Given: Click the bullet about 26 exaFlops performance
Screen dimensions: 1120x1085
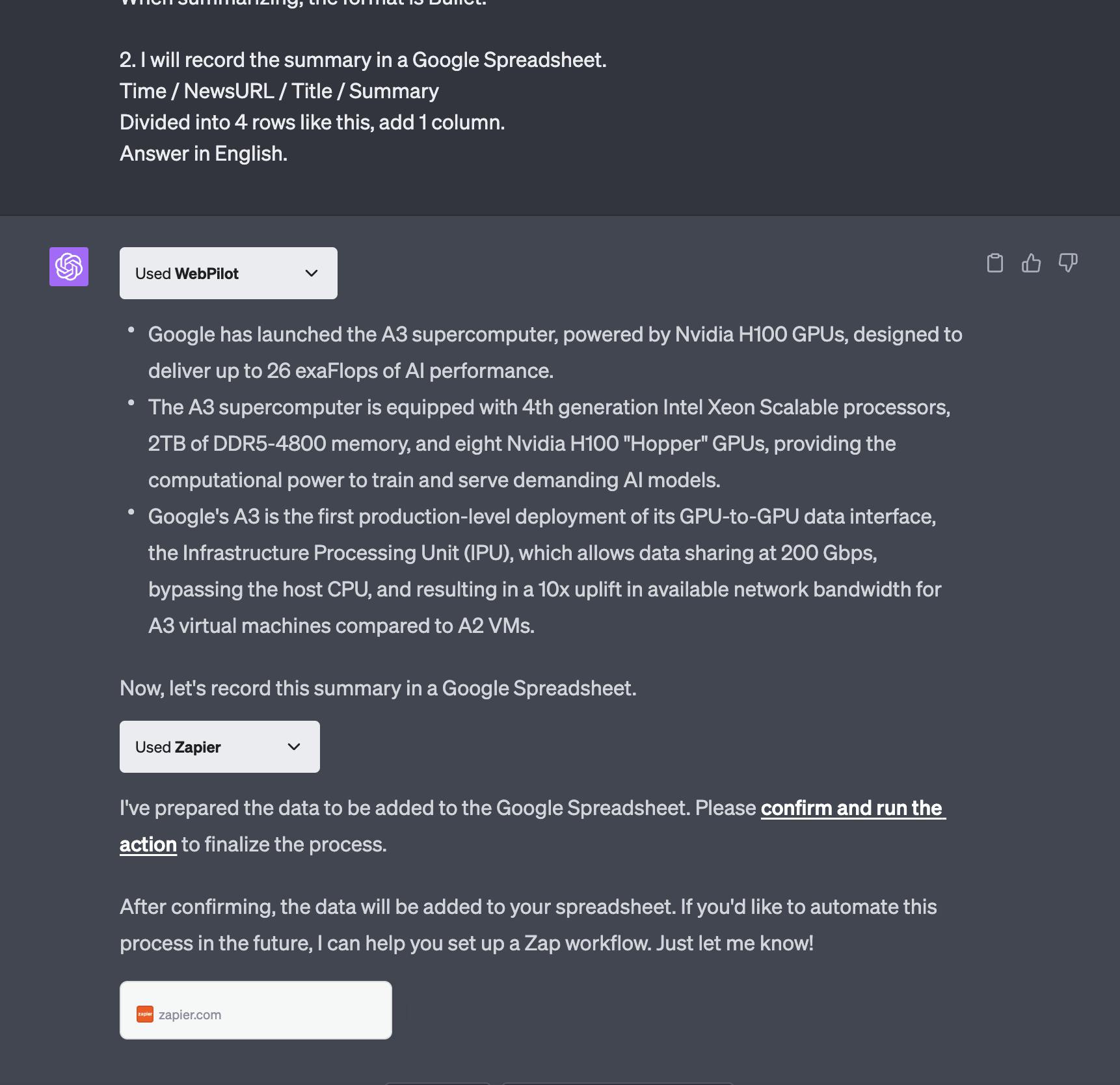Looking at the screenshot, I should point(555,352).
